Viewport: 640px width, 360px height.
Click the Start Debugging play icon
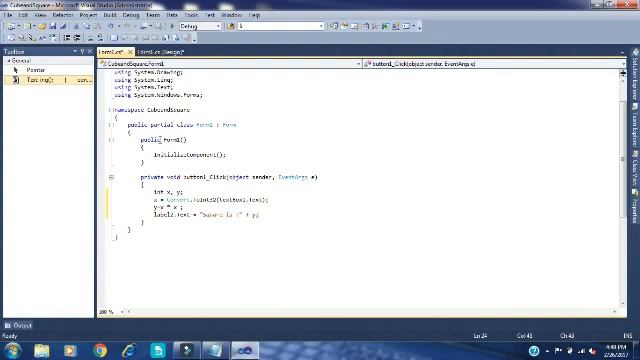172,26
